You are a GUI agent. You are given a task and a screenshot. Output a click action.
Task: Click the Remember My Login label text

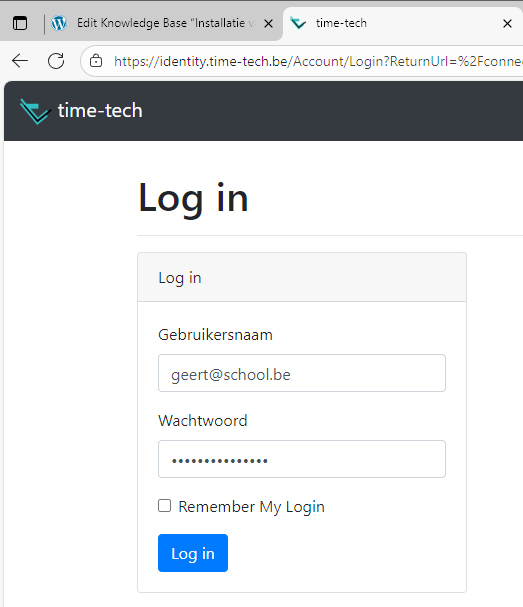pos(252,507)
